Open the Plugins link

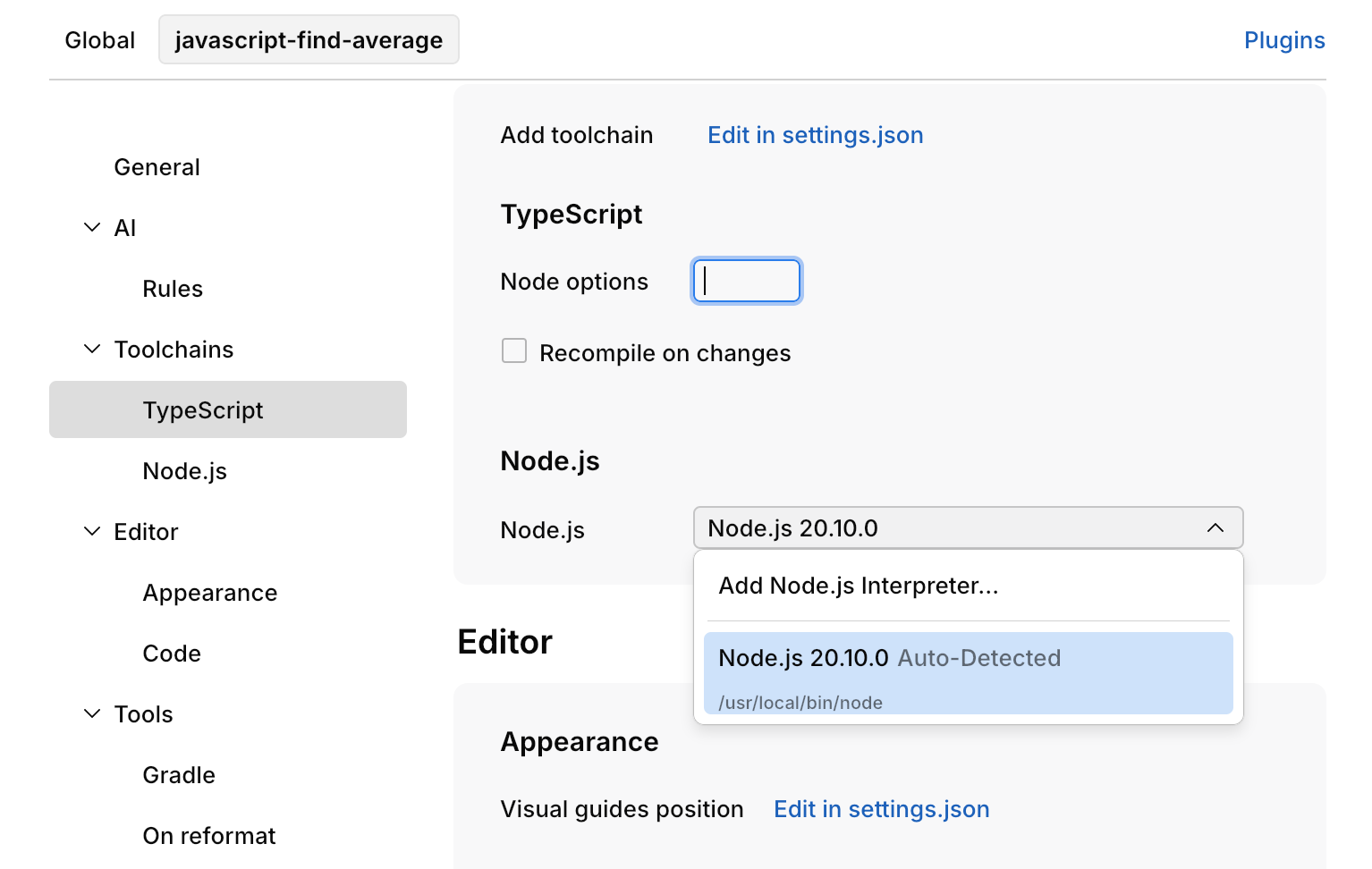click(1284, 40)
